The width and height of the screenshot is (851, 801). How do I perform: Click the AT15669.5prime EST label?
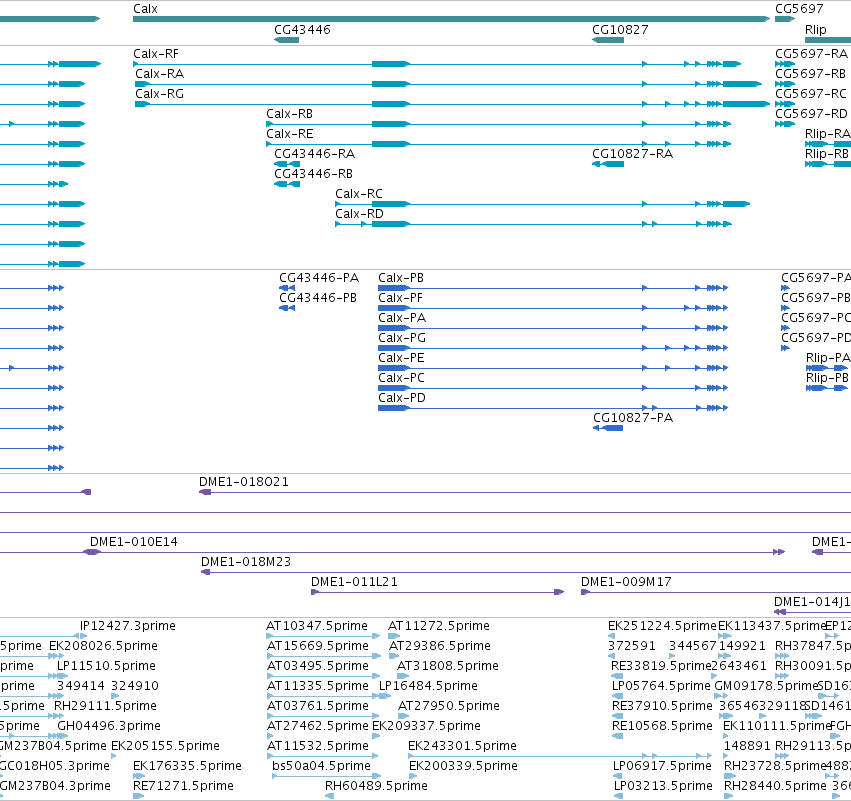(317, 646)
